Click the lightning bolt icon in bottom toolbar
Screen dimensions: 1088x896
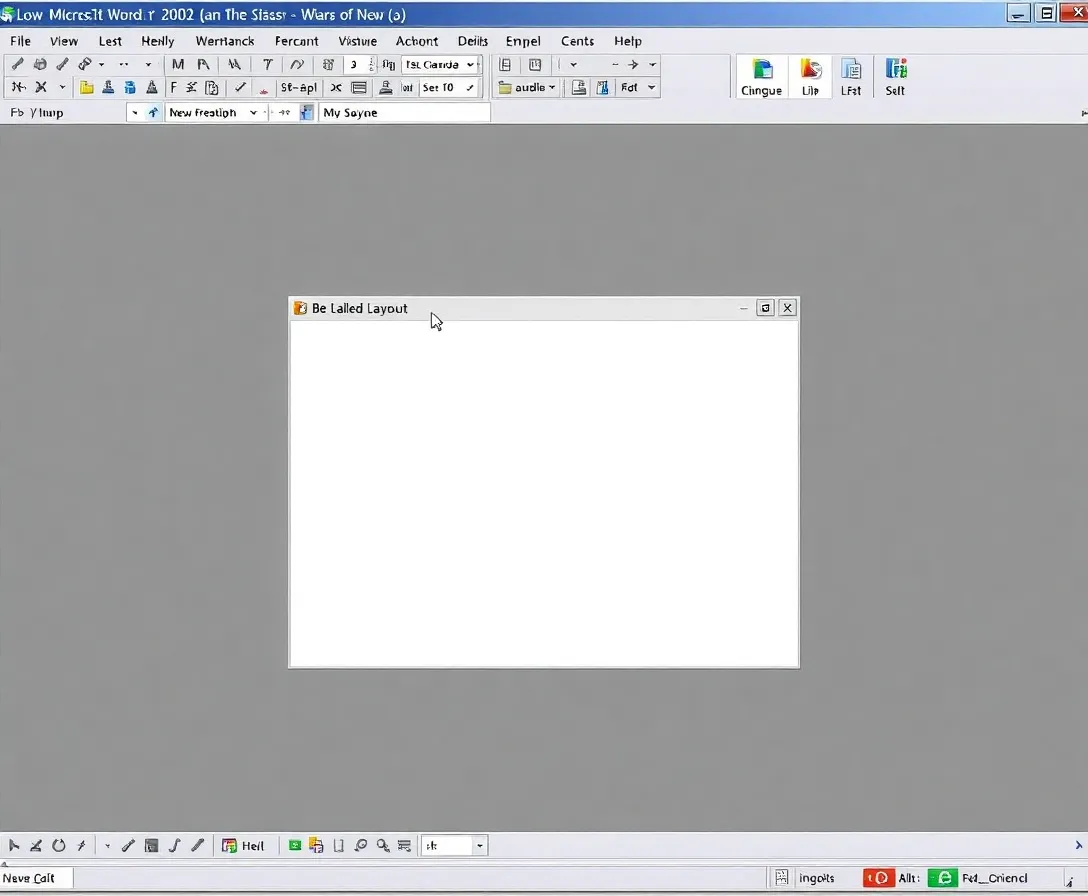[x=81, y=845]
